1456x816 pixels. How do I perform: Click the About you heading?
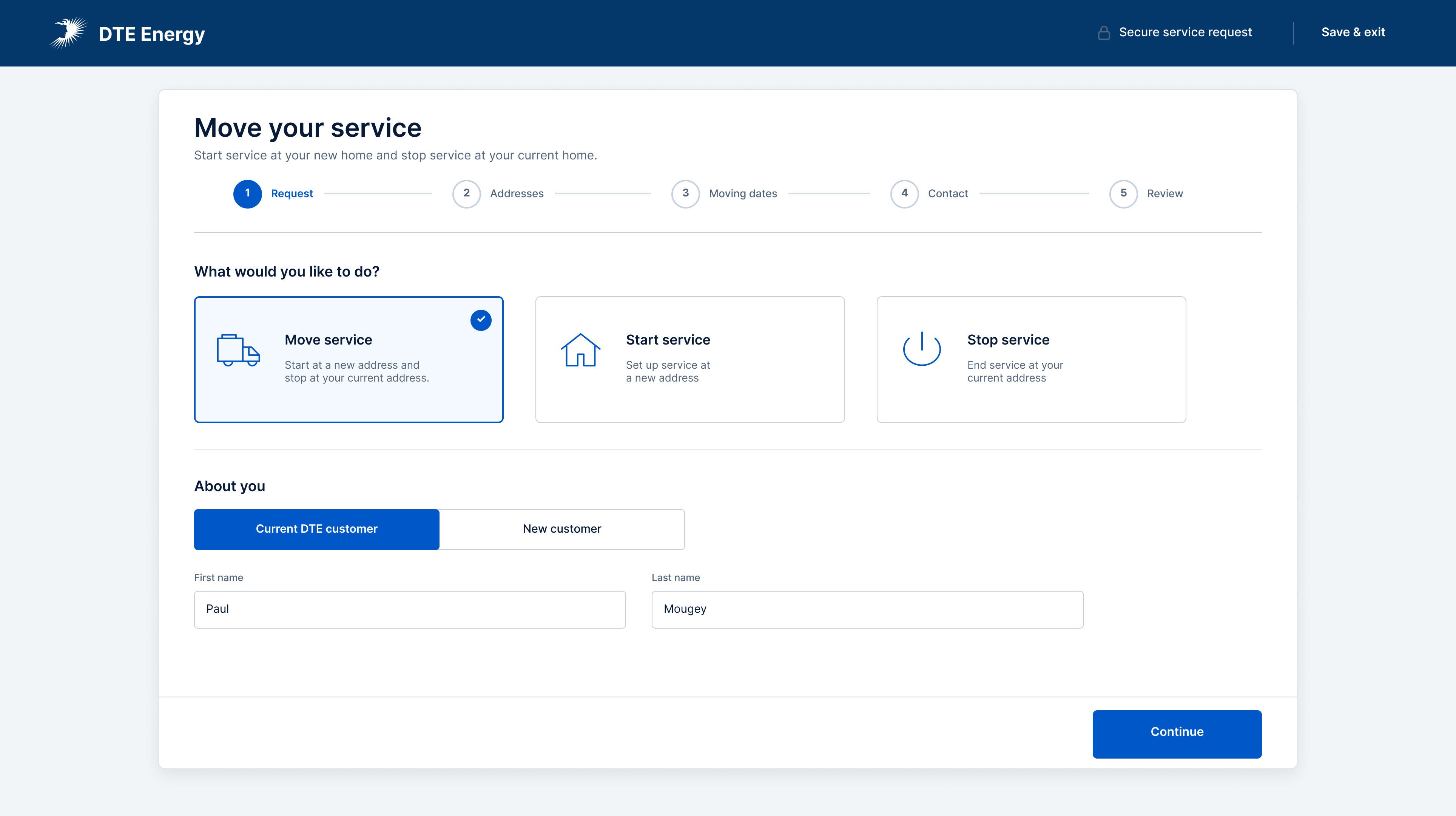click(230, 486)
